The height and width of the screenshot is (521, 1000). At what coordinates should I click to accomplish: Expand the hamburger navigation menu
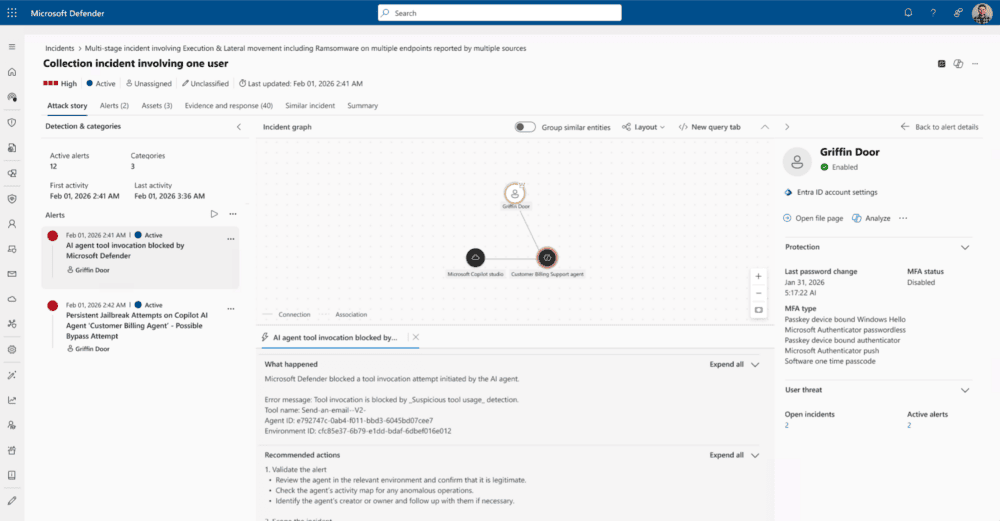point(11,47)
